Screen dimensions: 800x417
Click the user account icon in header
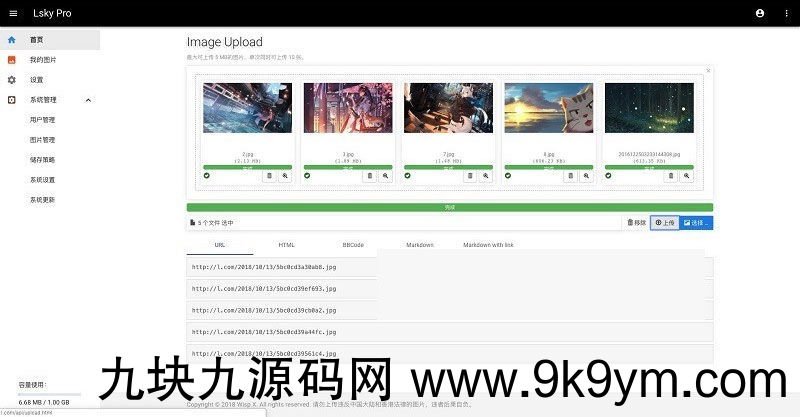760,13
